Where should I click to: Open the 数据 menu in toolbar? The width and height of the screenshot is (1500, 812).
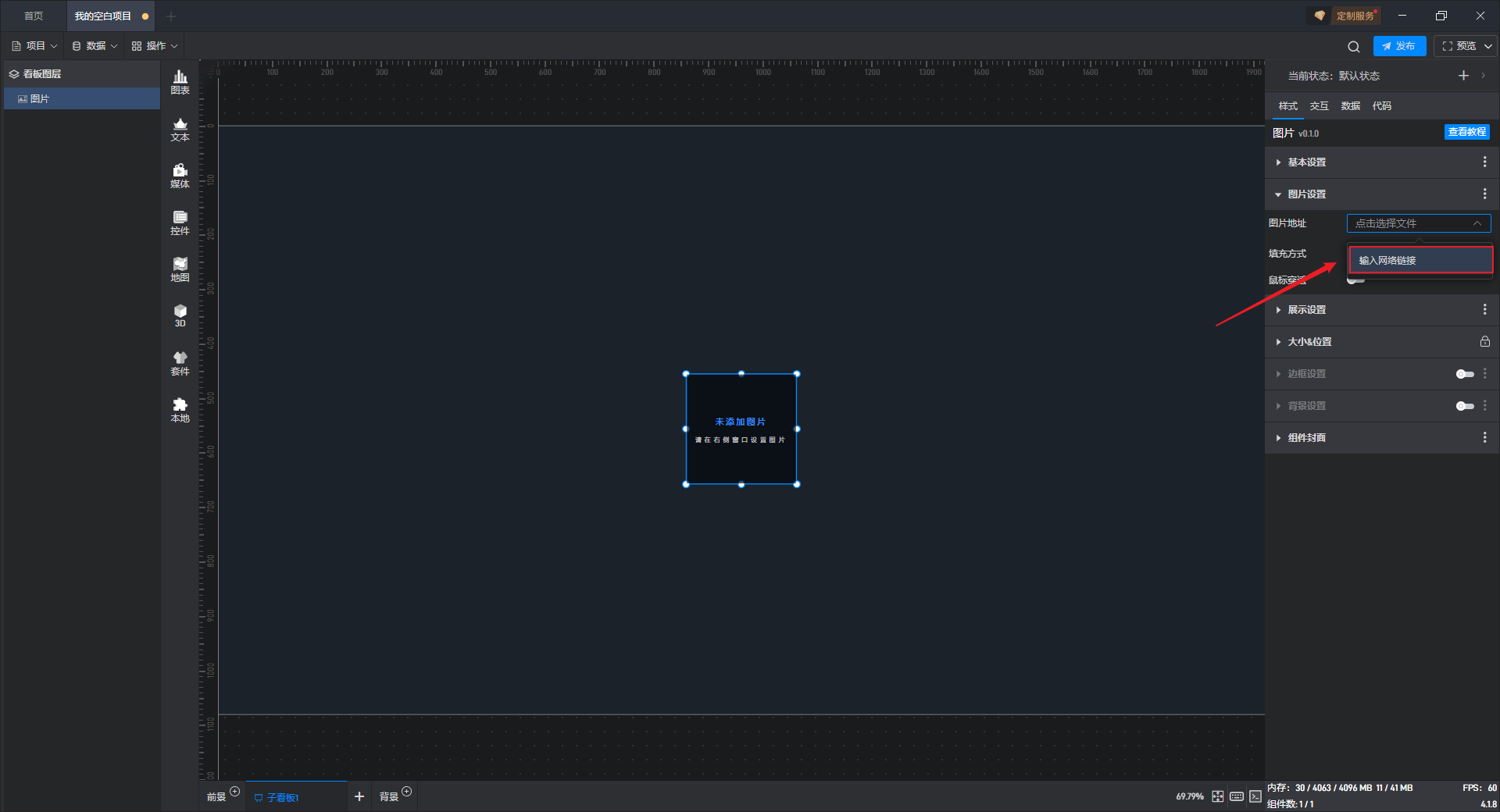click(x=95, y=46)
